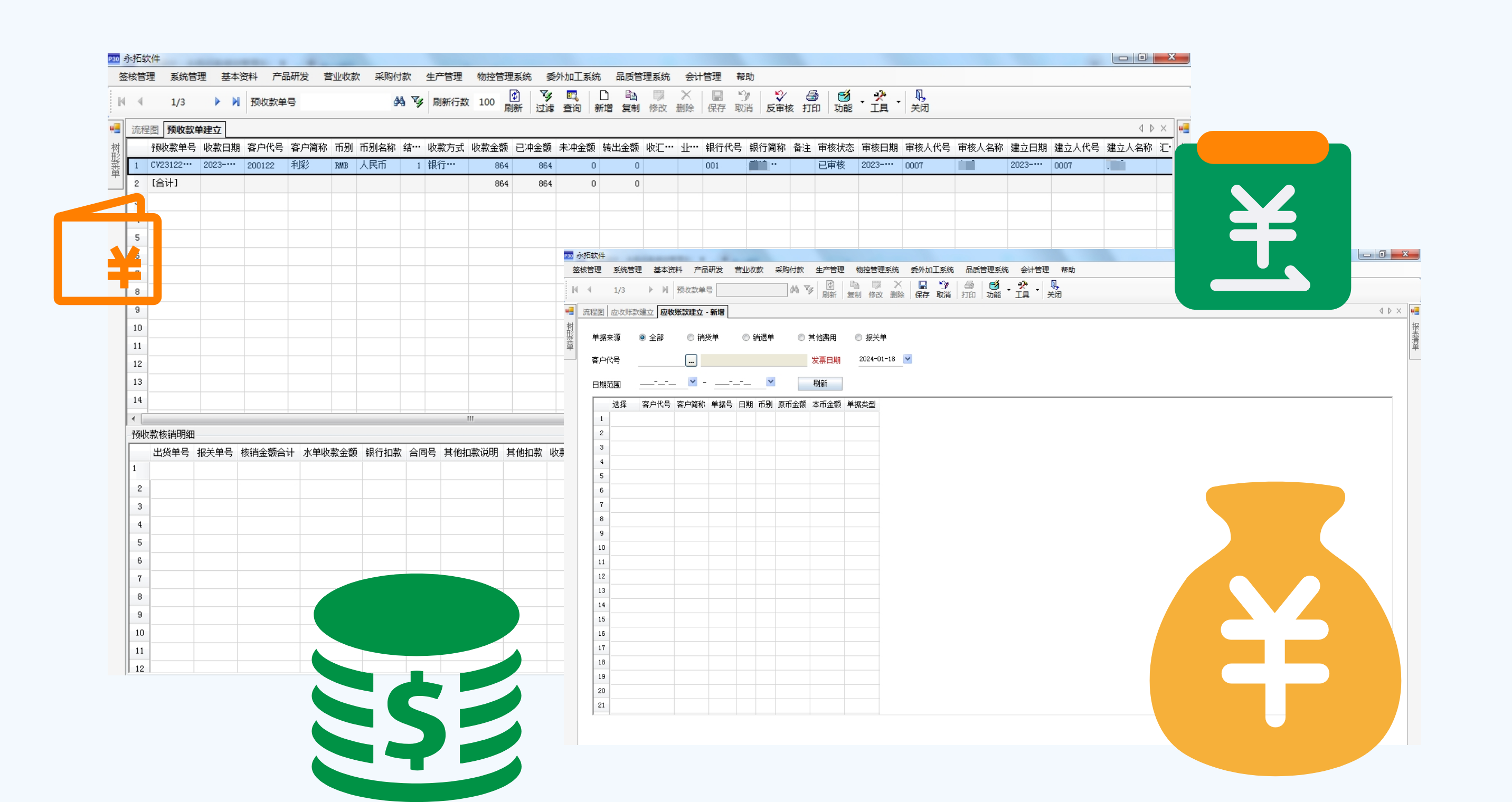Viewport: 1512px width, 802px height.
Task: Select the 全部 radio button
Action: [642, 337]
